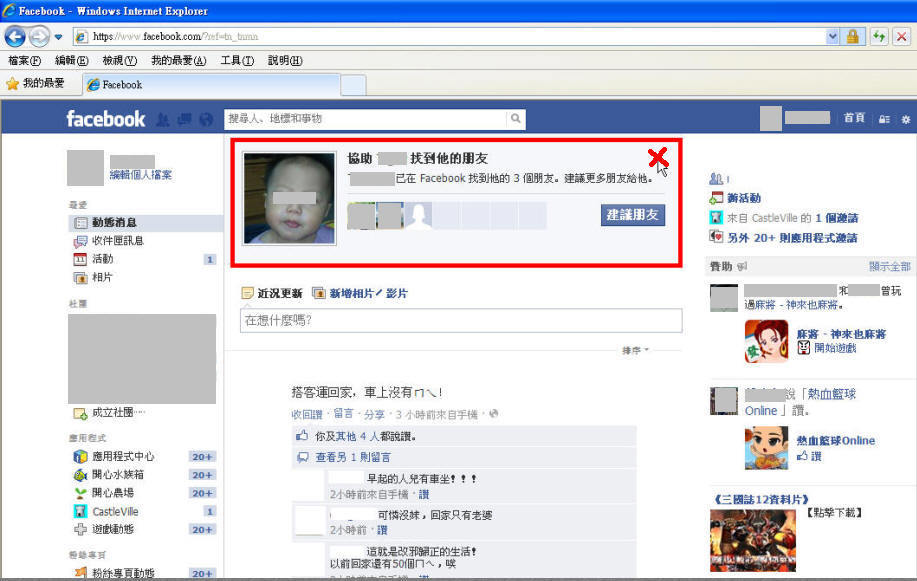Click the 在想什麼嗎? status box
The height and width of the screenshot is (581, 917).
tap(461, 321)
